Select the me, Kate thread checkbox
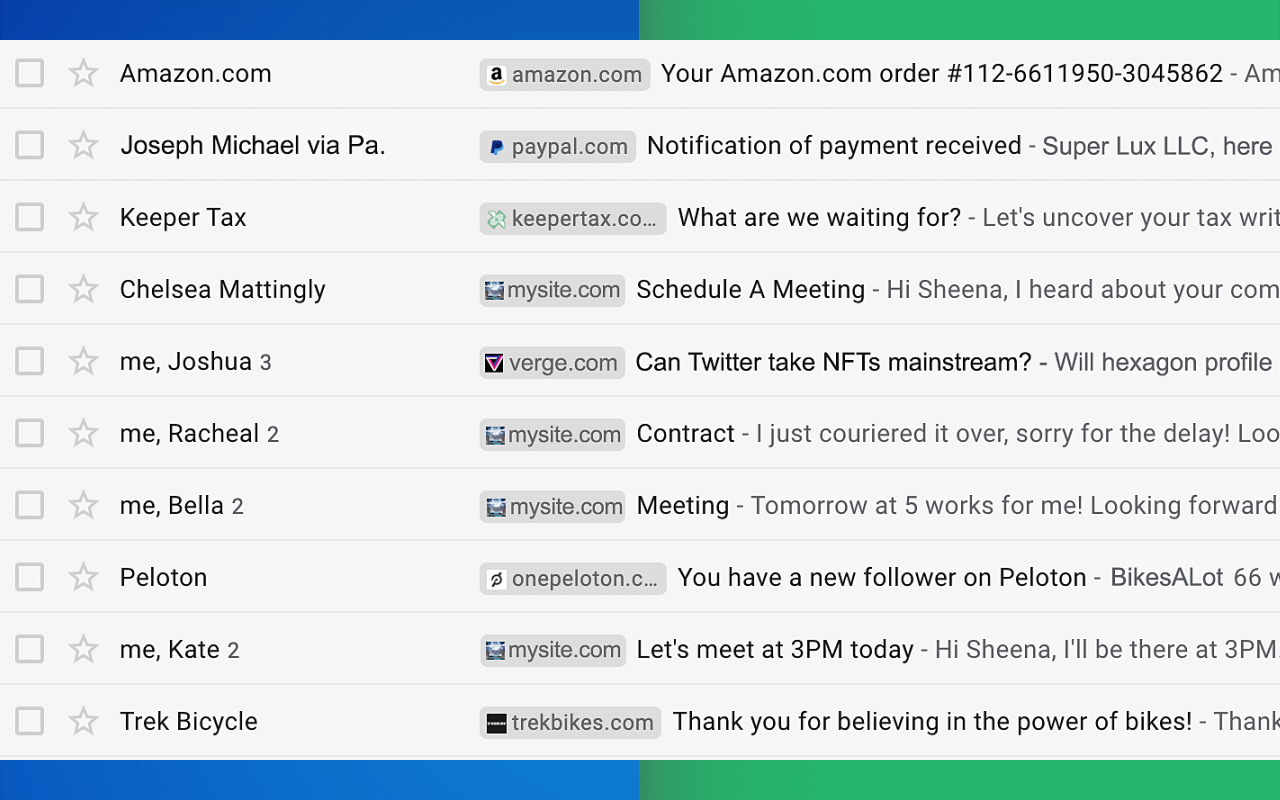This screenshot has height=800, width=1280. coord(30,649)
